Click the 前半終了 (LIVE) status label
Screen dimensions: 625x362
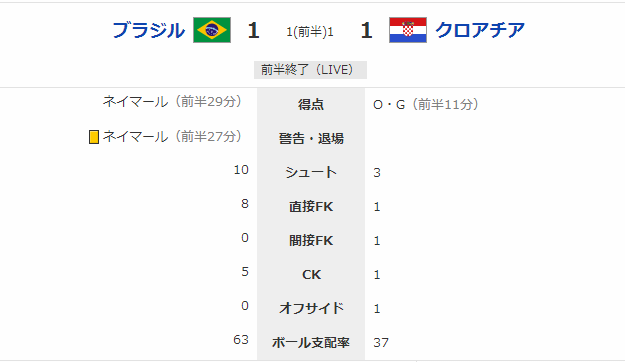(x=311, y=70)
